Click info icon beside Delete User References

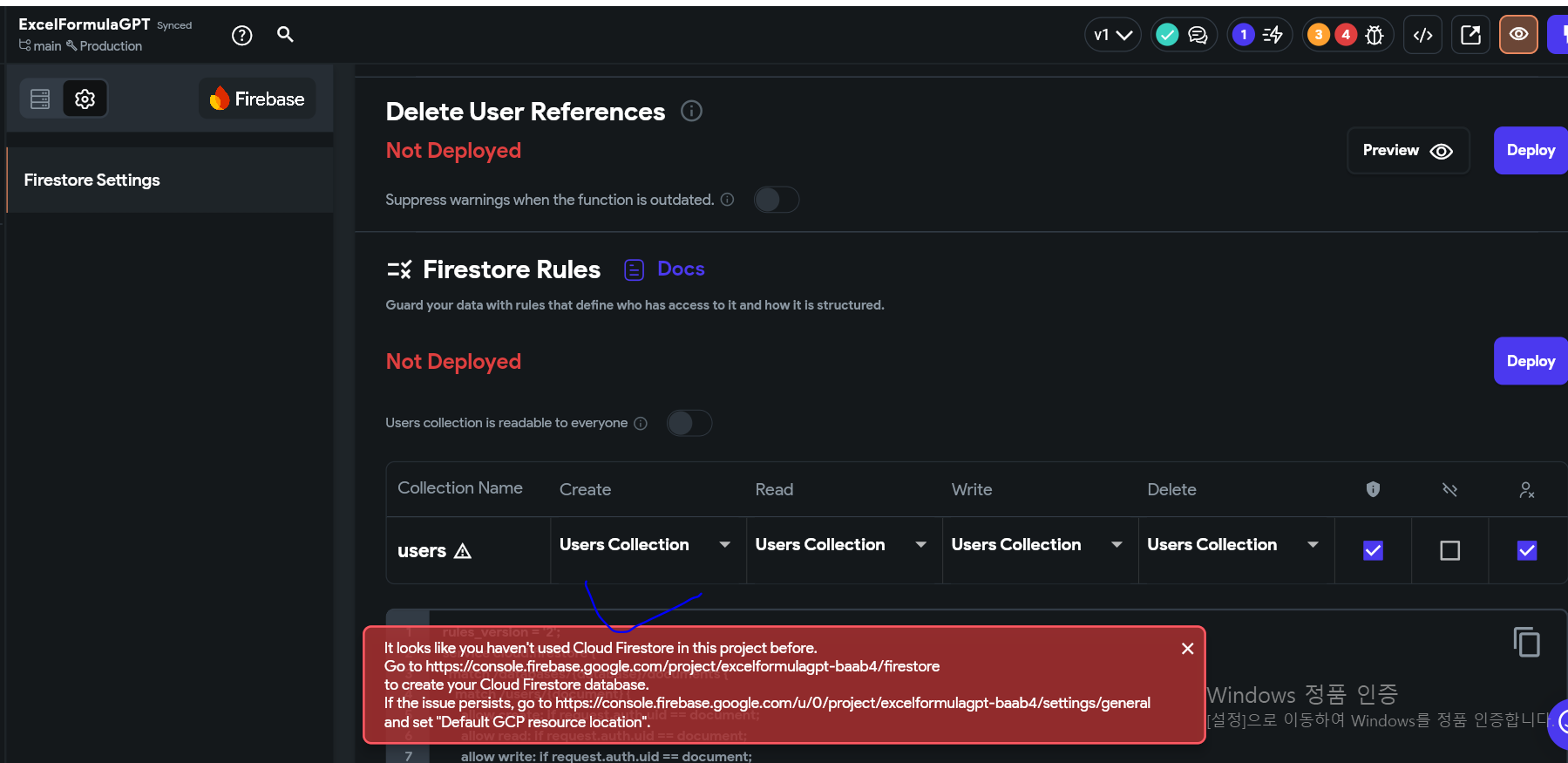pos(691,111)
